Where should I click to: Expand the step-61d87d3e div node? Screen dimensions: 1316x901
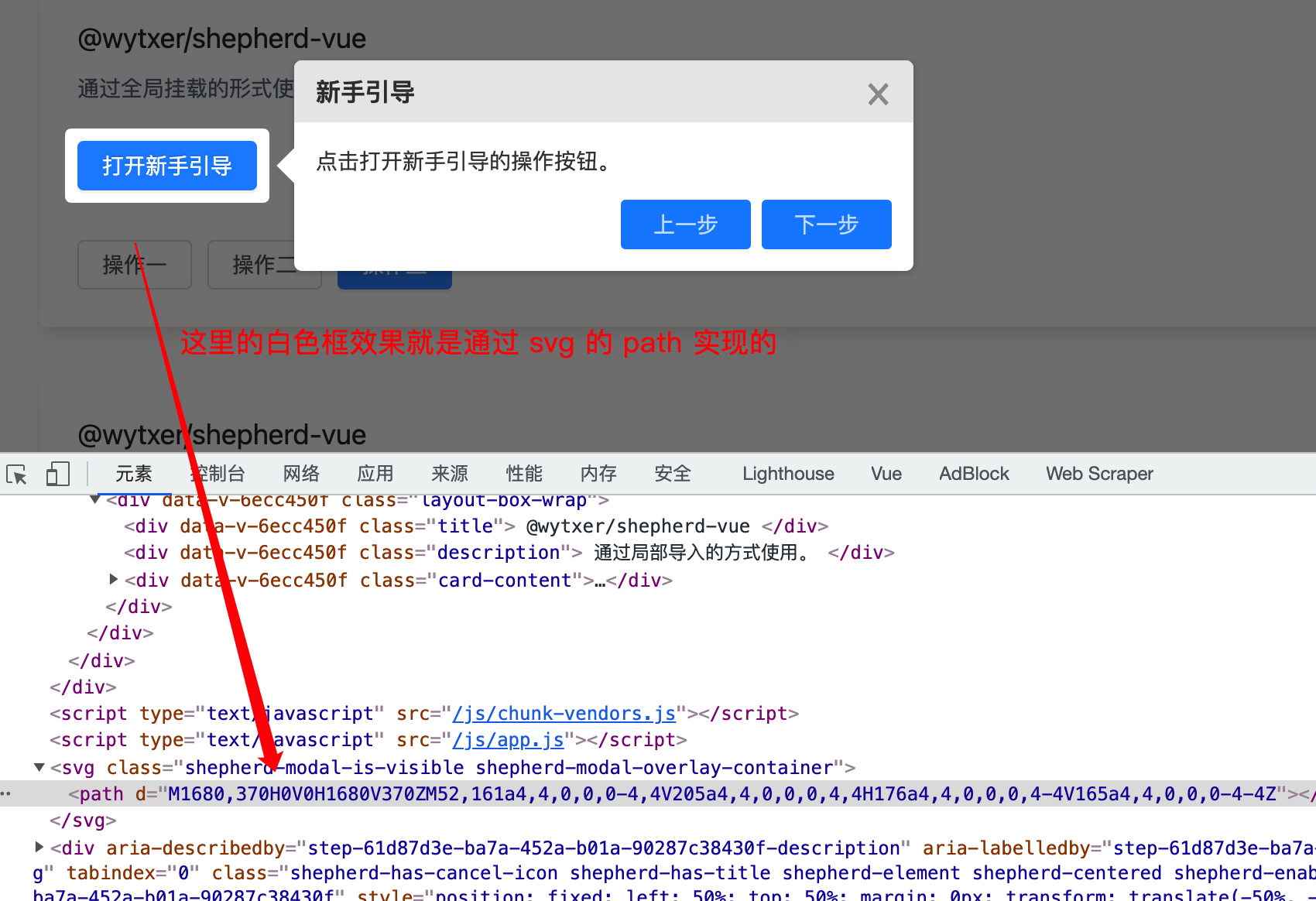click(x=39, y=847)
